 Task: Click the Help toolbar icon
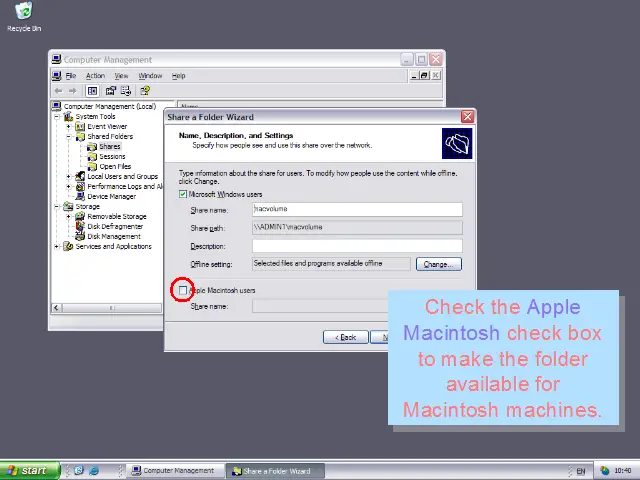(x=145, y=91)
